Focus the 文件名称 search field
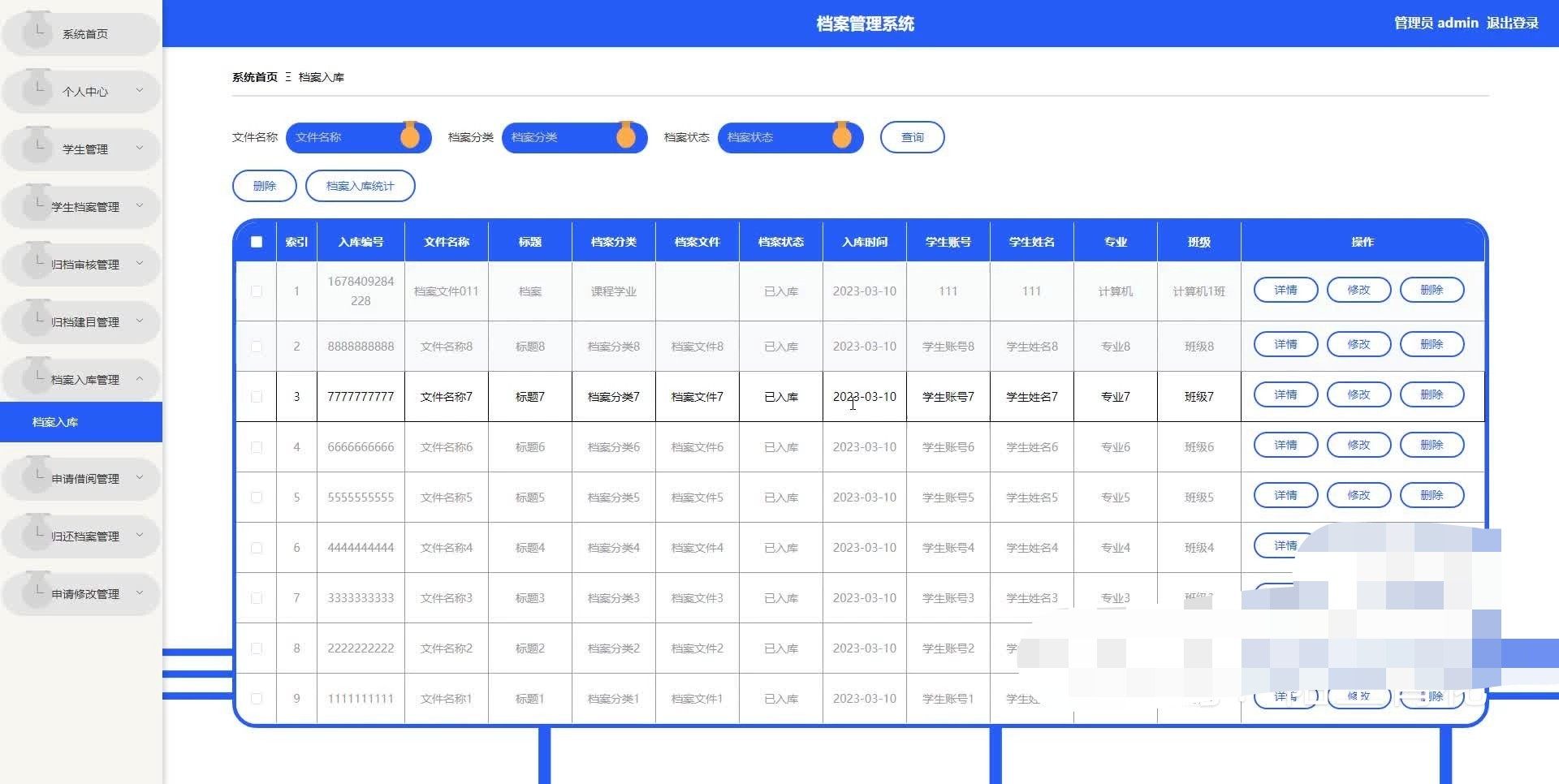This screenshot has width=1559, height=784. click(358, 137)
